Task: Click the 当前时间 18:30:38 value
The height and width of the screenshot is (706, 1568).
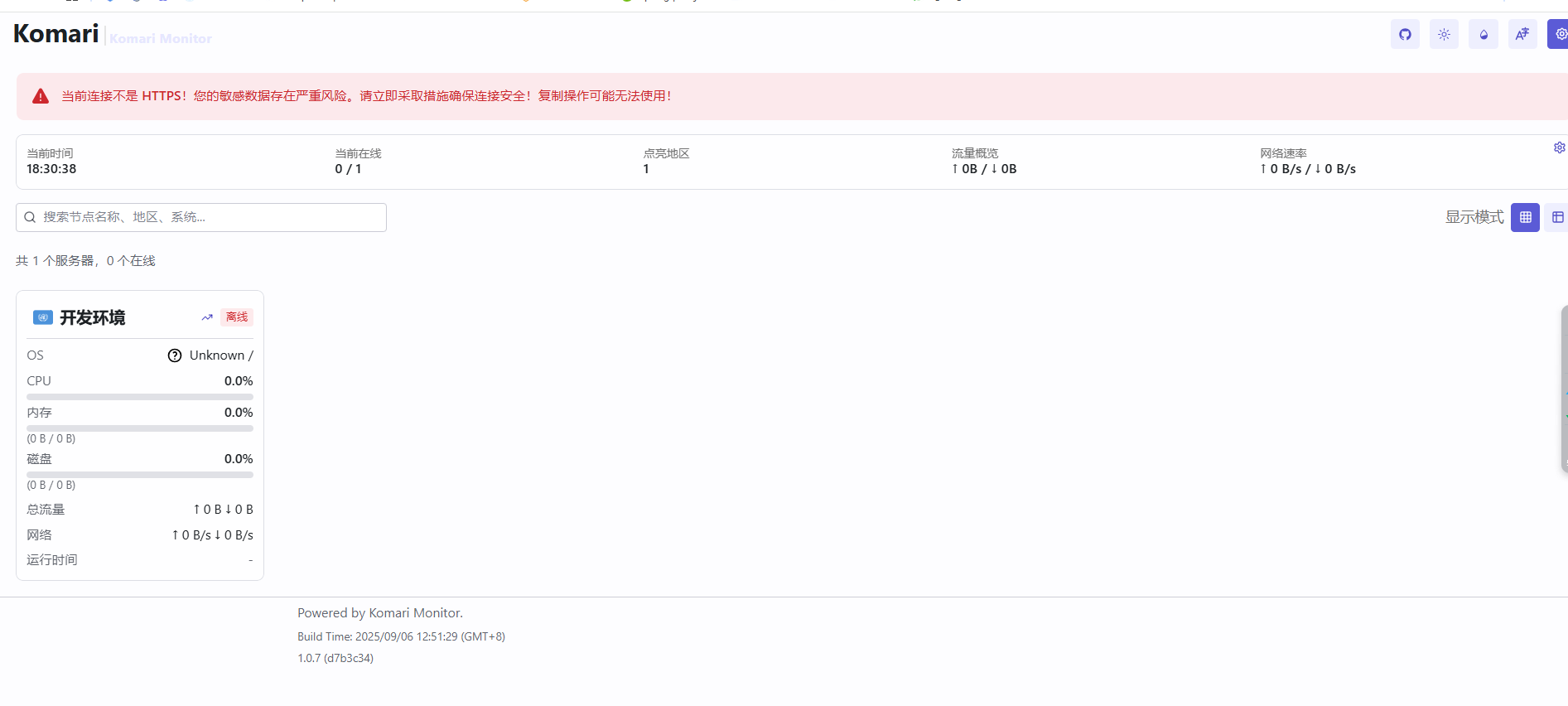Action: [x=51, y=169]
